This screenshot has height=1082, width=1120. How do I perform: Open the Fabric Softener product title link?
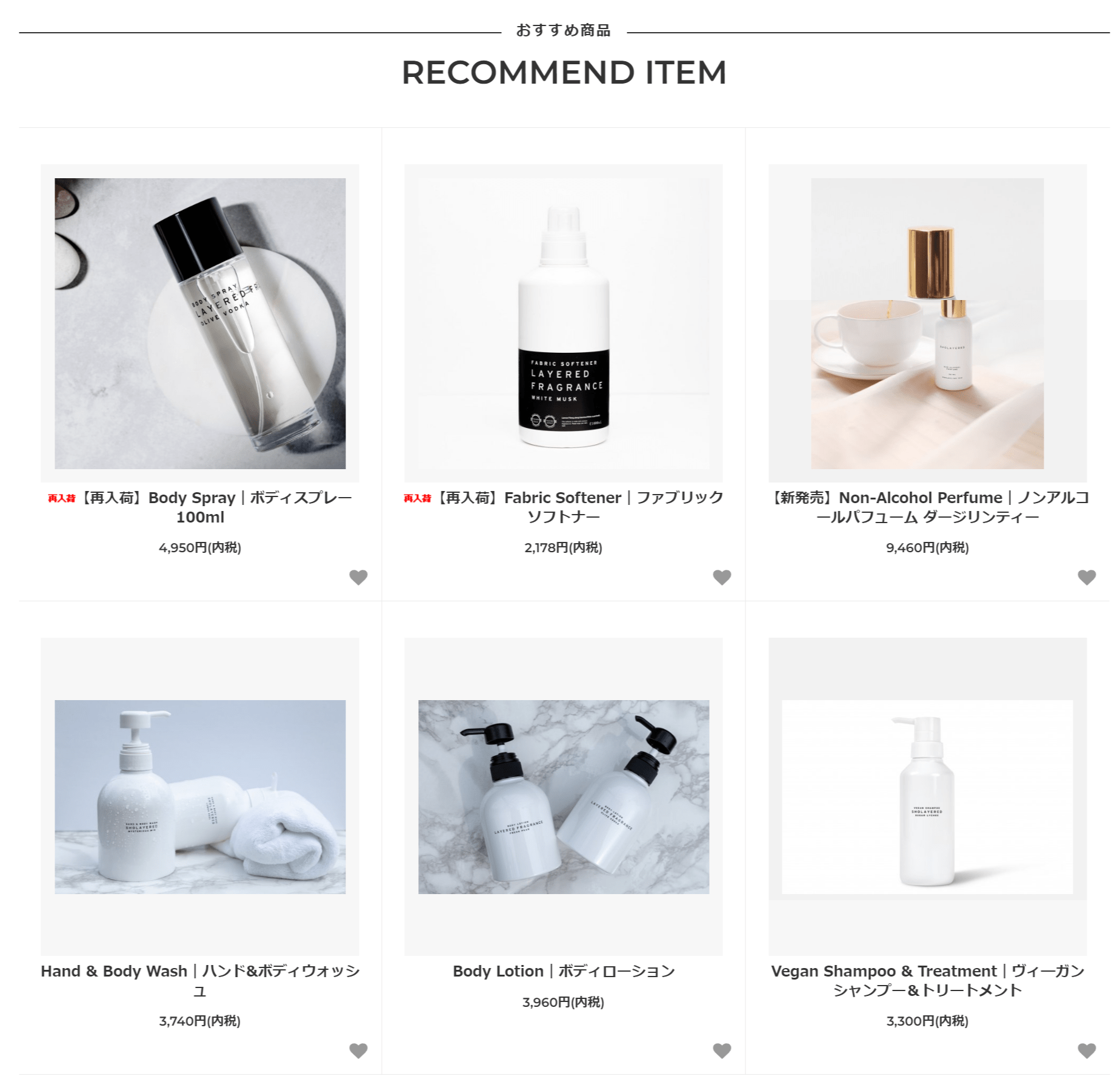[x=564, y=507]
